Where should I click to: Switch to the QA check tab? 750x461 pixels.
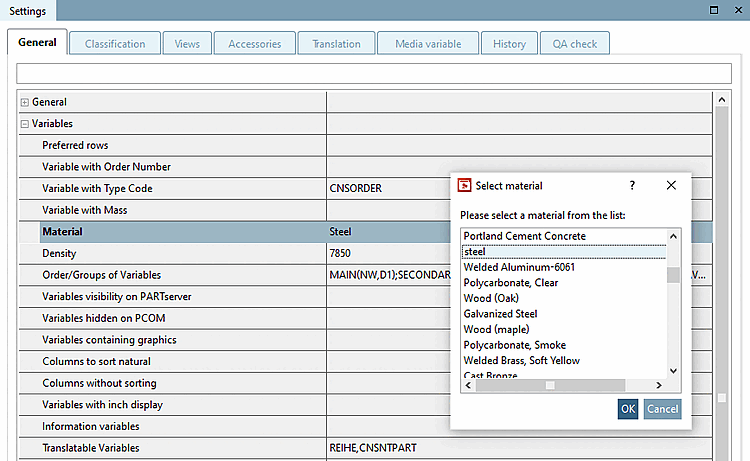coord(575,44)
